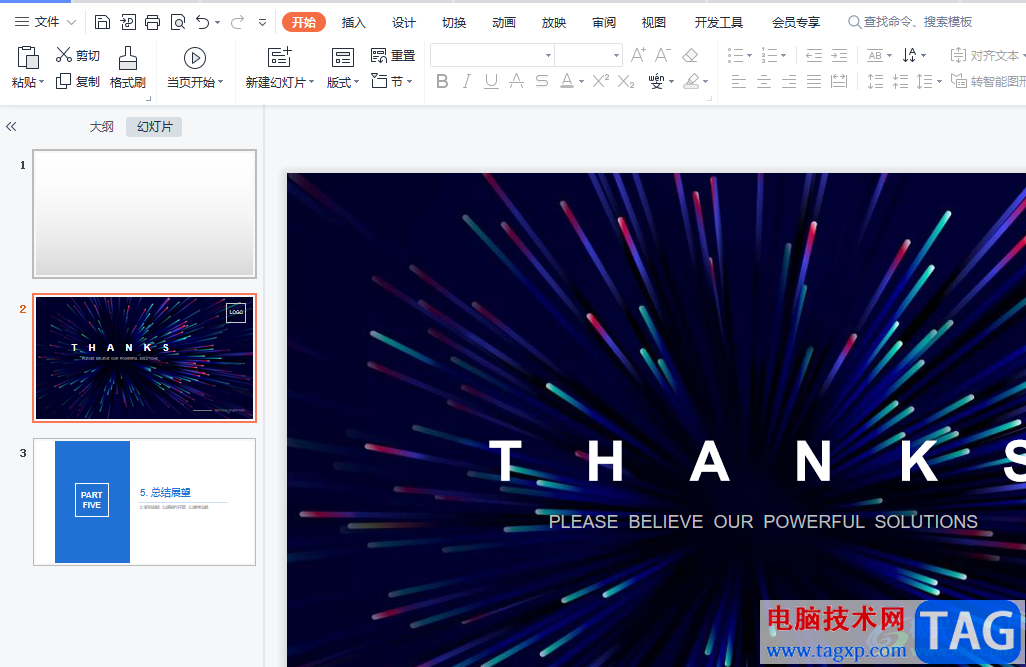Increase indent level icon
This screenshot has height=667, width=1026.
[839, 56]
